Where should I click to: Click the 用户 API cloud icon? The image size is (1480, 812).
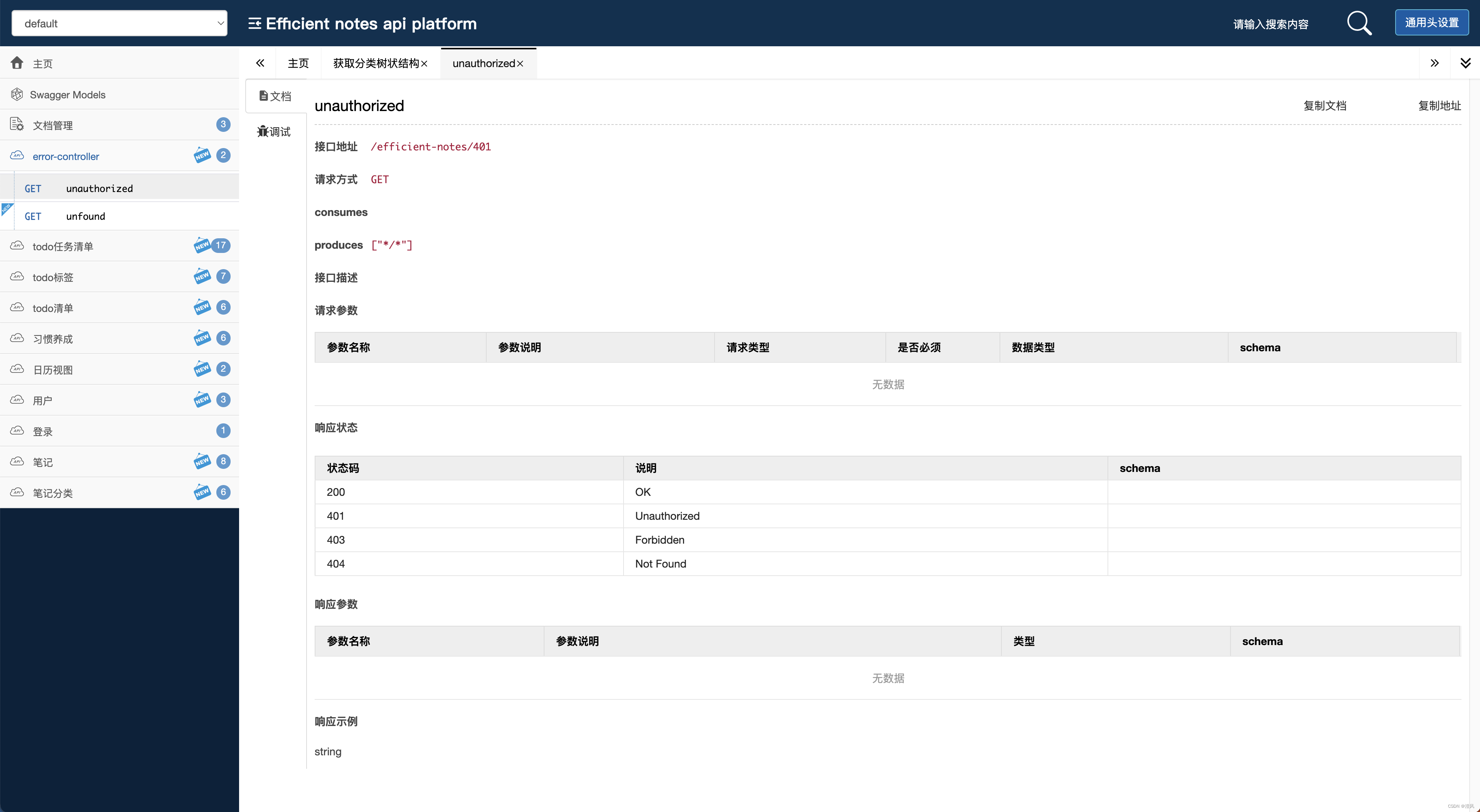17,400
